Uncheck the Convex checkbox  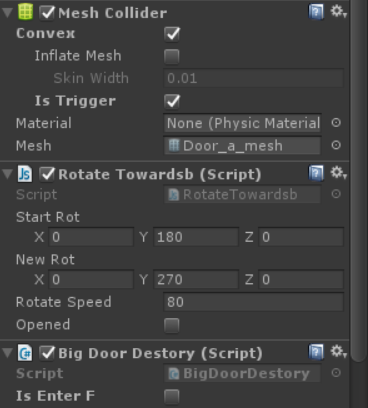point(172,34)
